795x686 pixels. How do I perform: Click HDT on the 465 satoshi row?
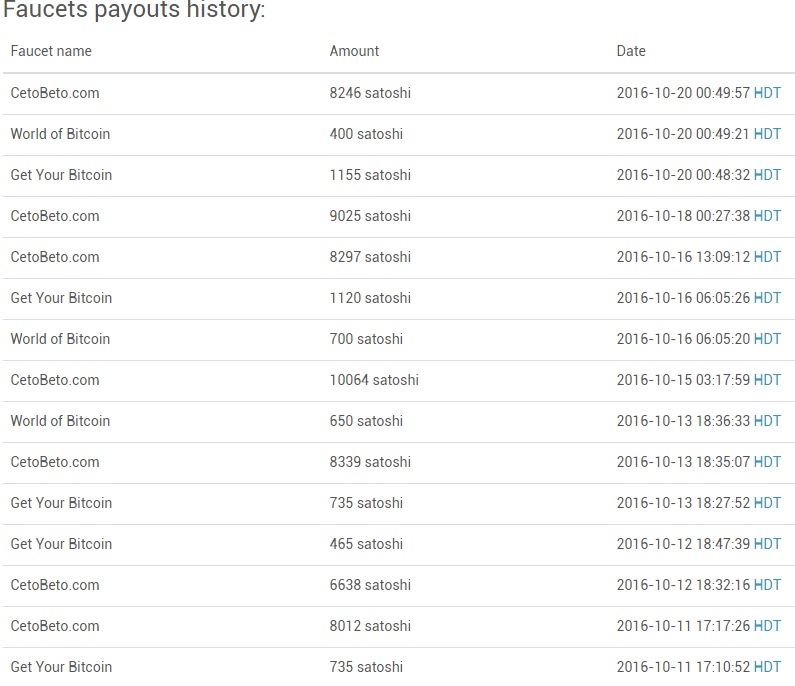pyautogui.click(x=767, y=544)
